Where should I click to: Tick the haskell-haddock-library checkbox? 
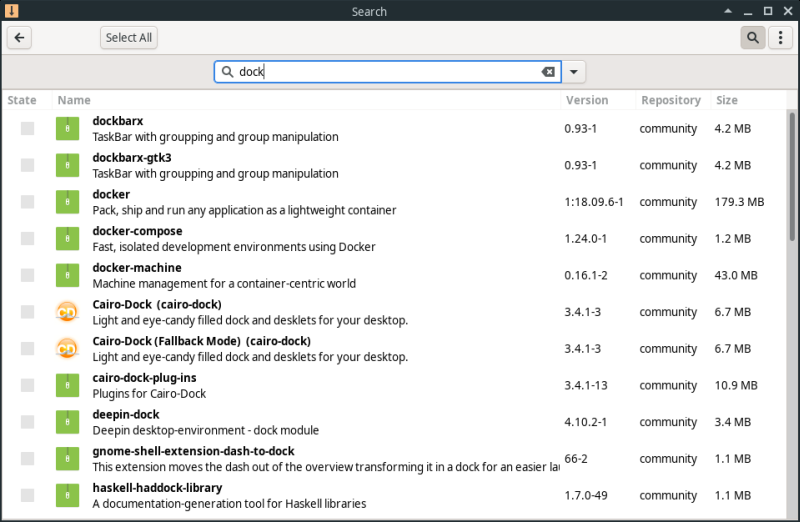pyautogui.click(x=28, y=495)
